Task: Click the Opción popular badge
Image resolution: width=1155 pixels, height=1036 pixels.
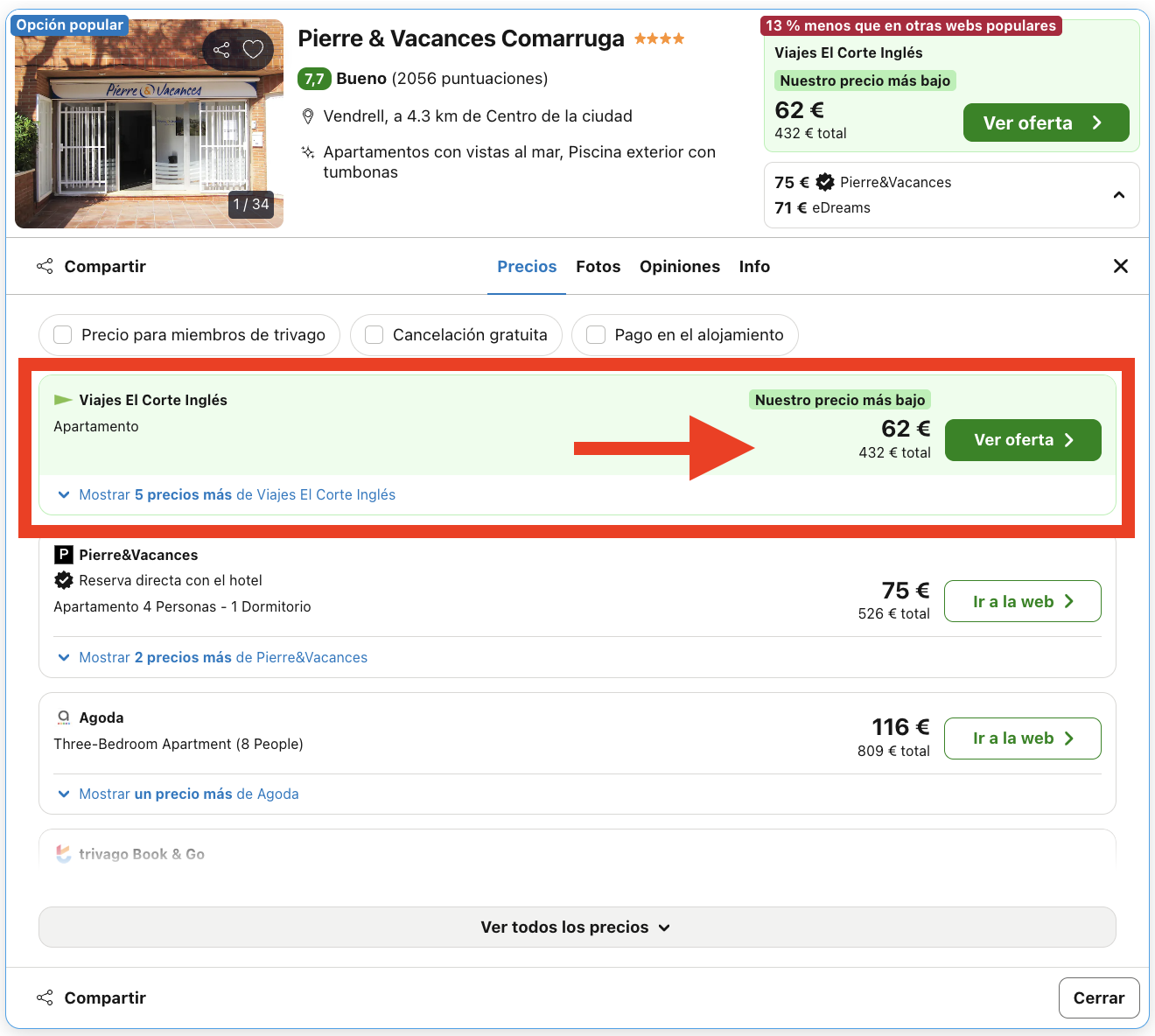Action: tap(69, 25)
